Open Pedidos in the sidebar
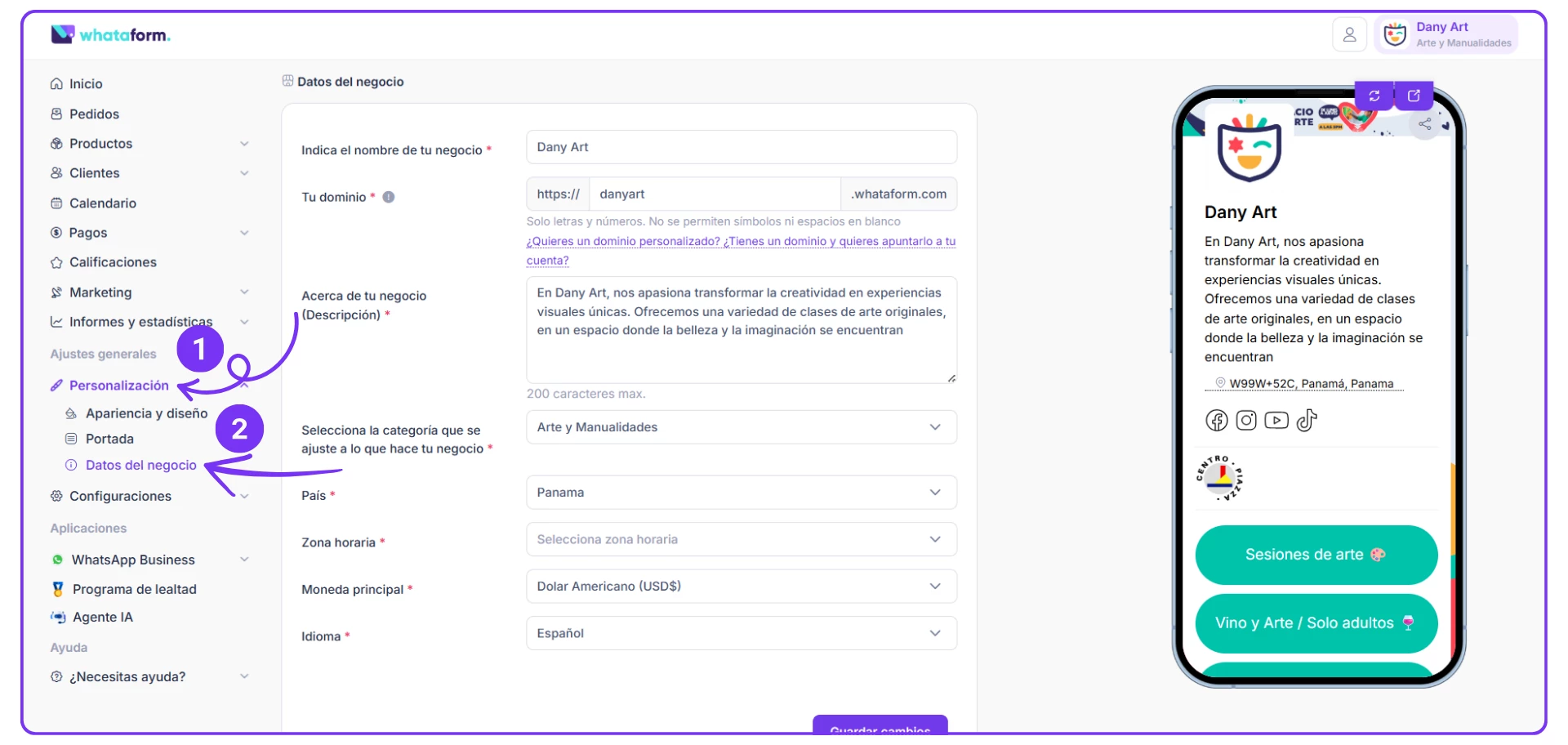 pos(94,114)
